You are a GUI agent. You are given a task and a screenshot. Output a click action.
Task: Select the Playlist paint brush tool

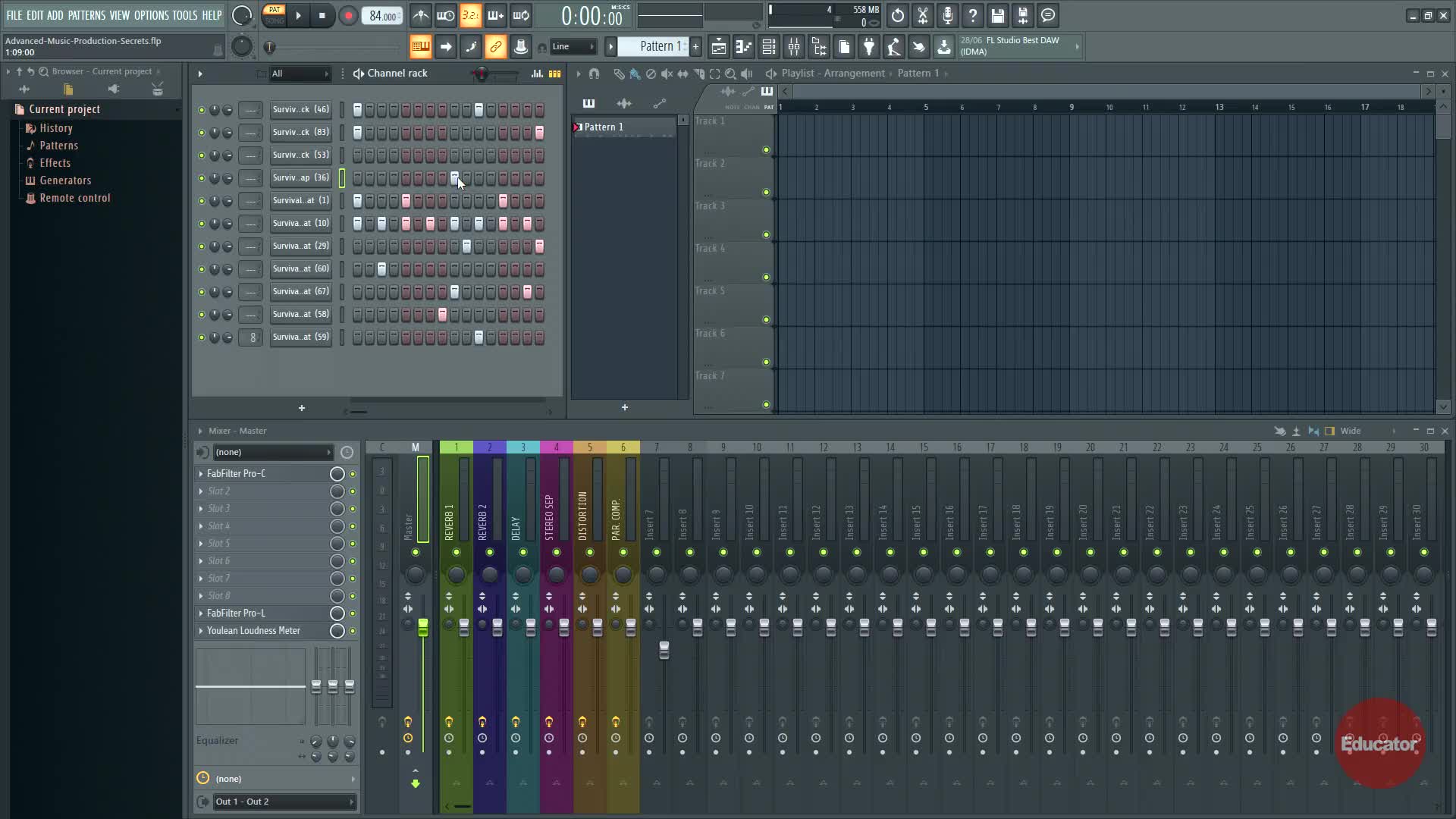tap(635, 74)
